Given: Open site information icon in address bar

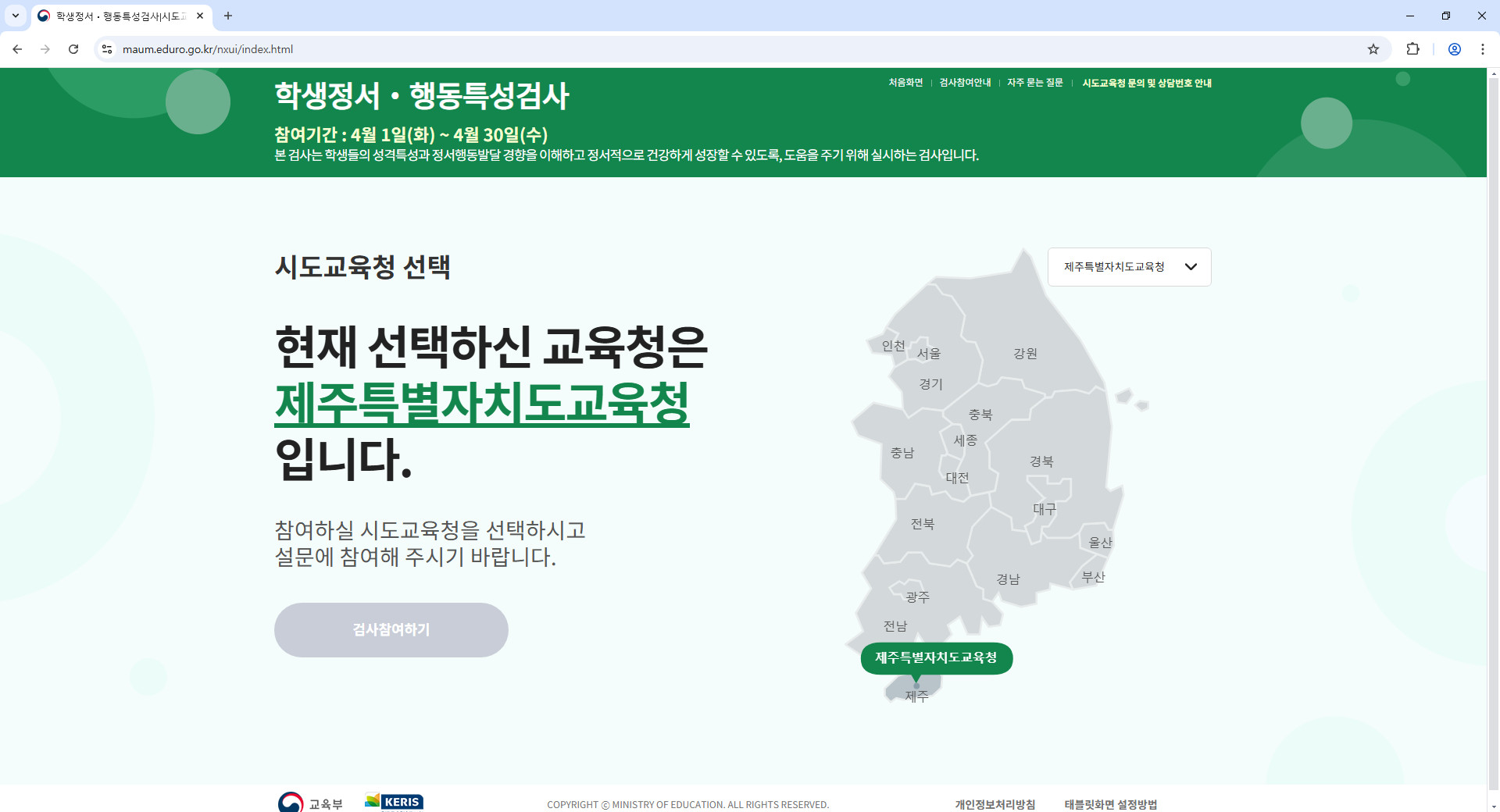Looking at the screenshot, I should [107, 49].
